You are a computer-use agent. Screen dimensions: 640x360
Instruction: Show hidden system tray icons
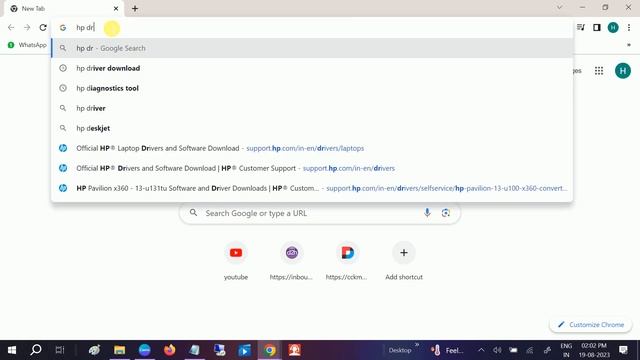[481, 350]
